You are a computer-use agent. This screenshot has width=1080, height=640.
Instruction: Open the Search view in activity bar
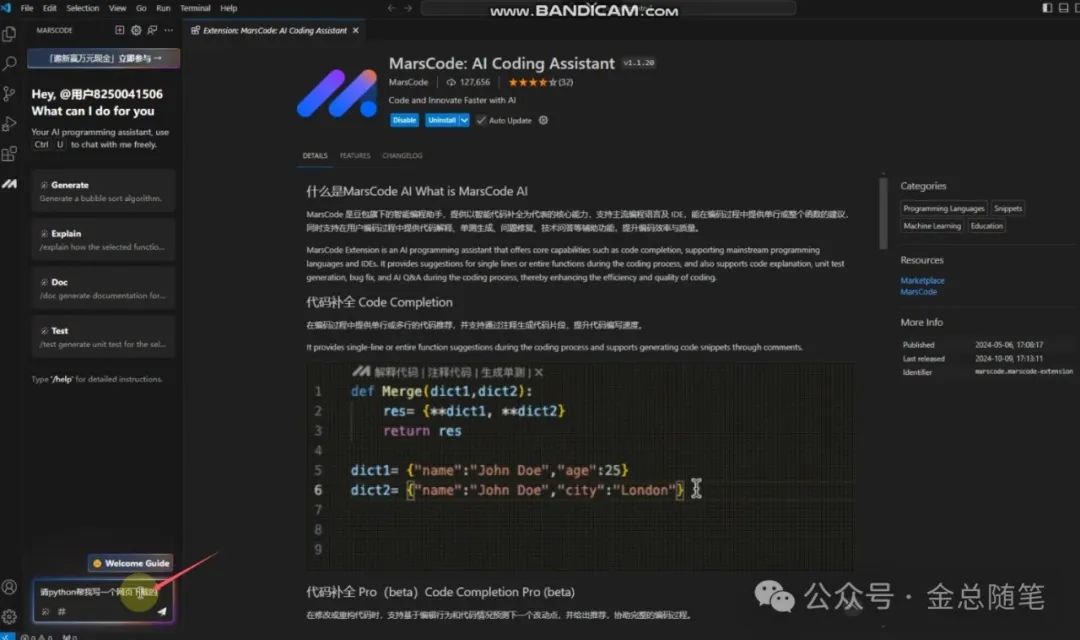tap(10, 63)
